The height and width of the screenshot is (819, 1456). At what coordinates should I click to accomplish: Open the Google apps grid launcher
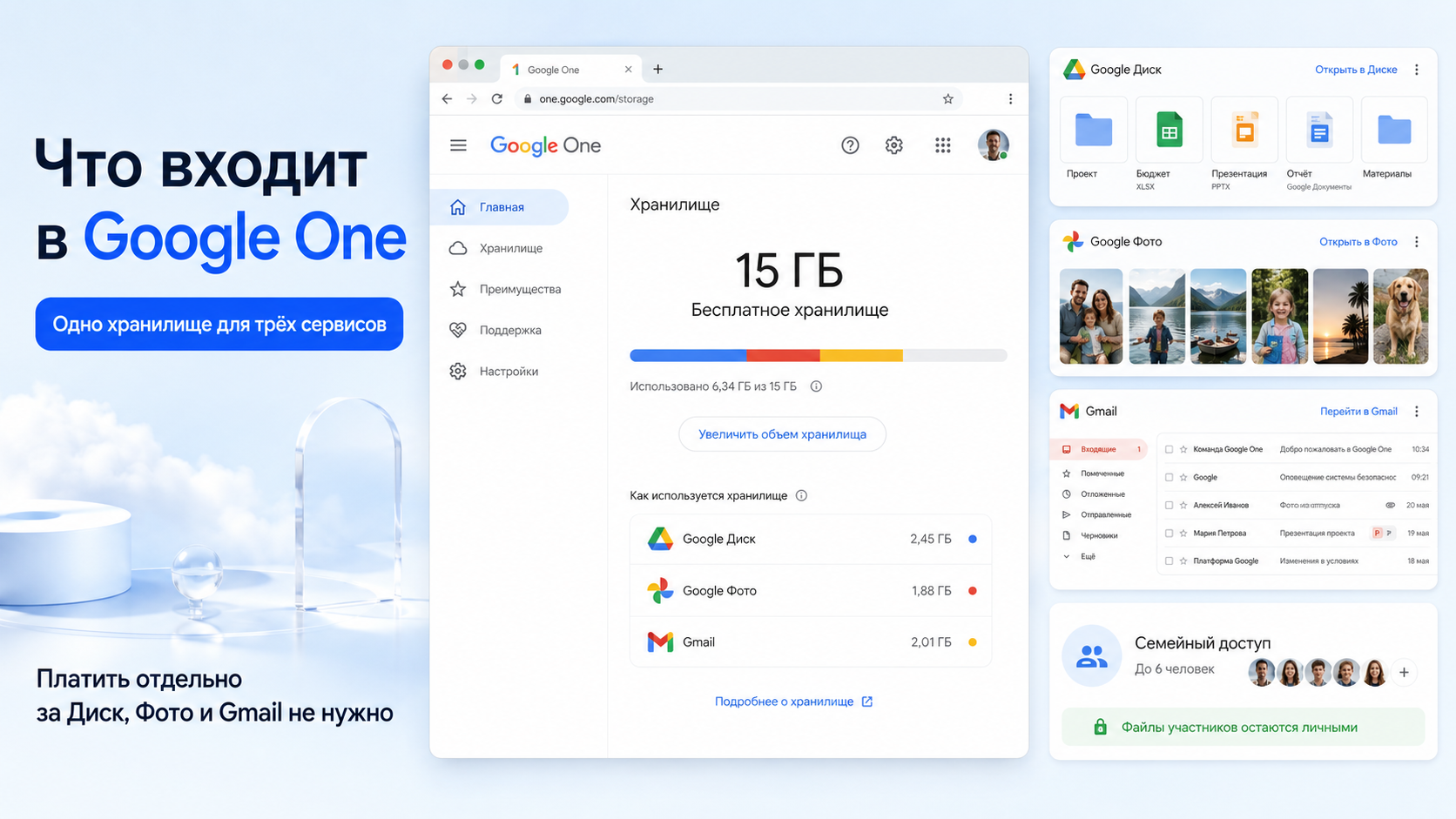pos(943,145)
